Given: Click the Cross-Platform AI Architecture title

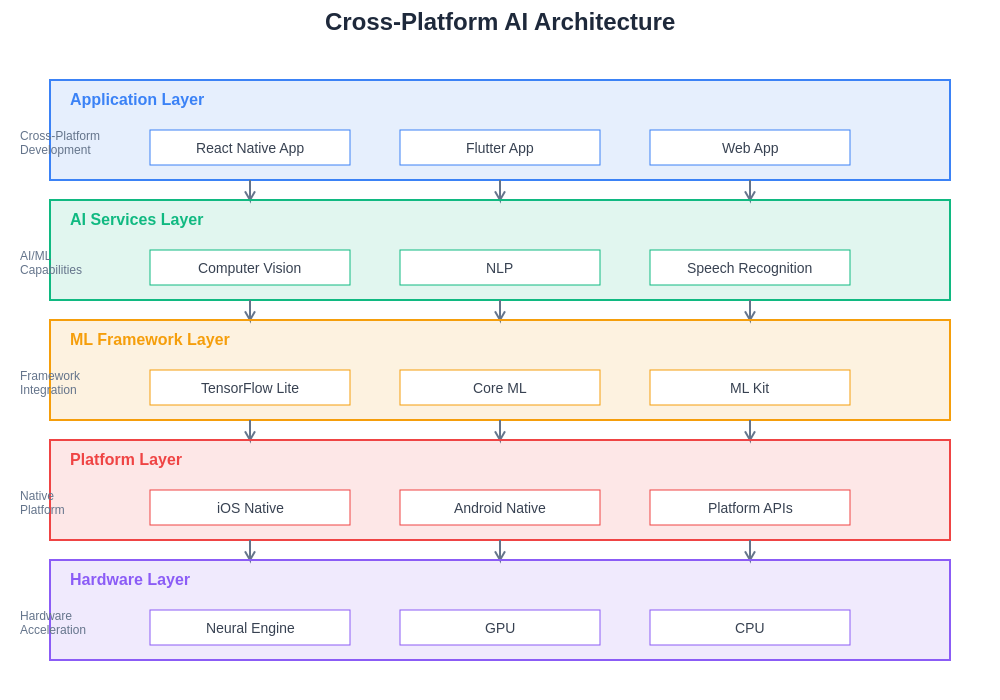Looking at the screenshot, I should tap(500, 22).
